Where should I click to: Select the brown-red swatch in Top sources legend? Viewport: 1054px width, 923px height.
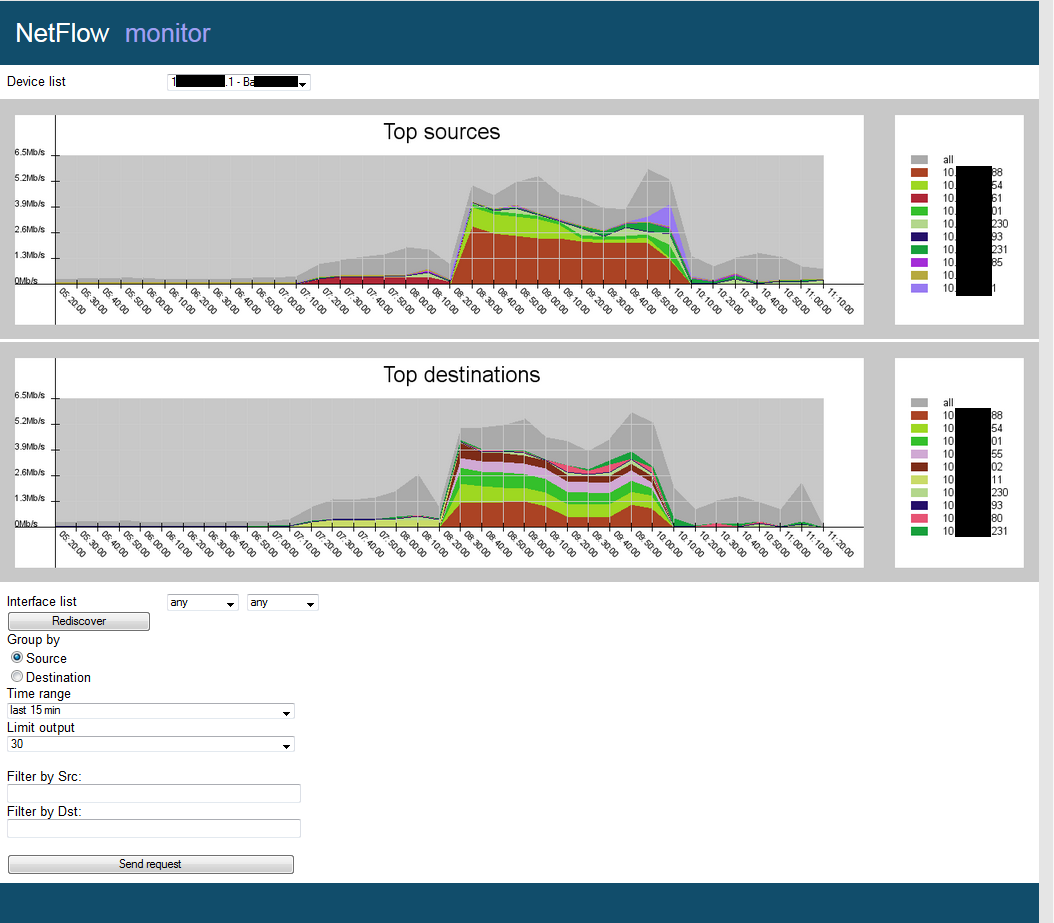[919, 172]
